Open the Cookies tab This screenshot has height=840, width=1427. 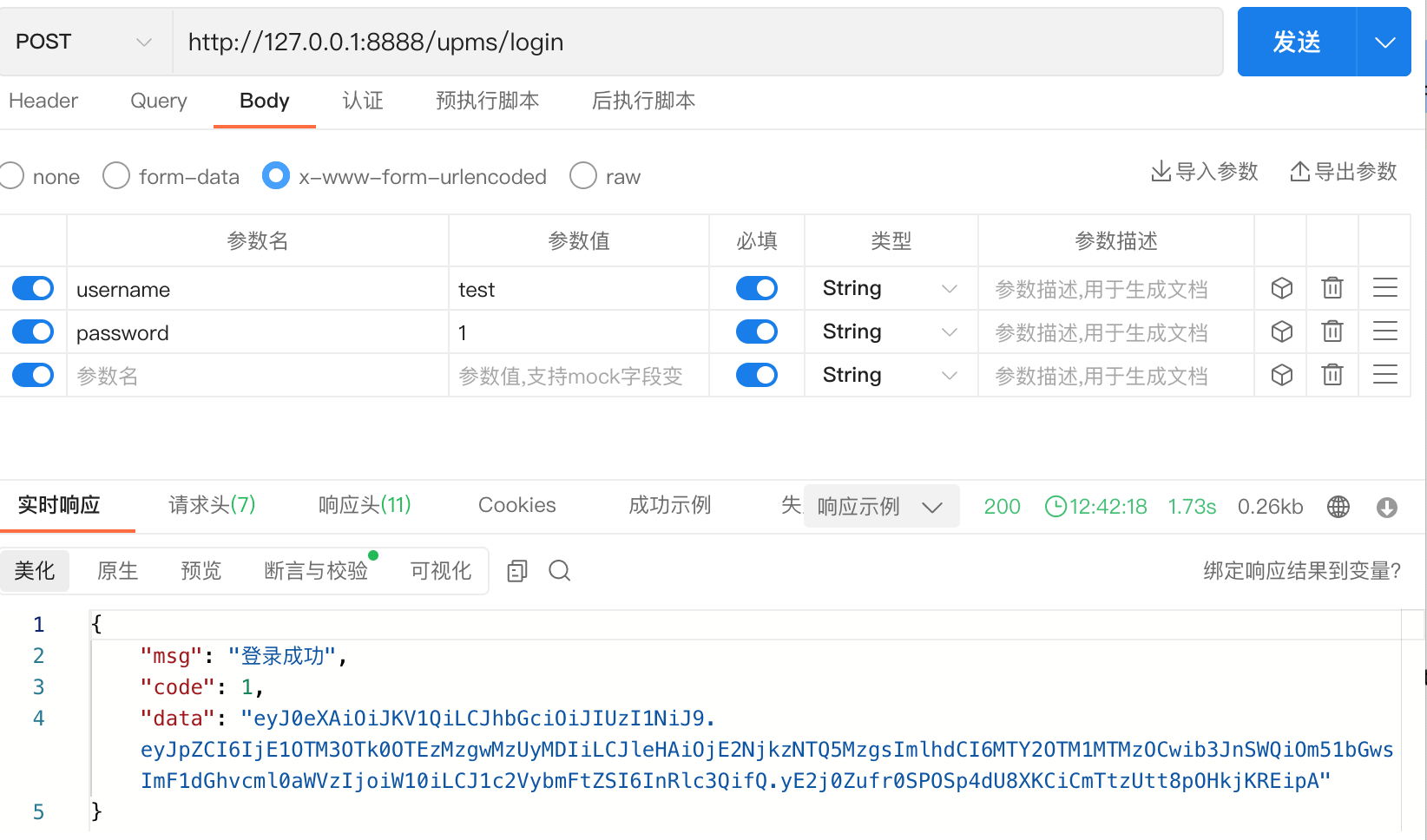pos(517,505)
